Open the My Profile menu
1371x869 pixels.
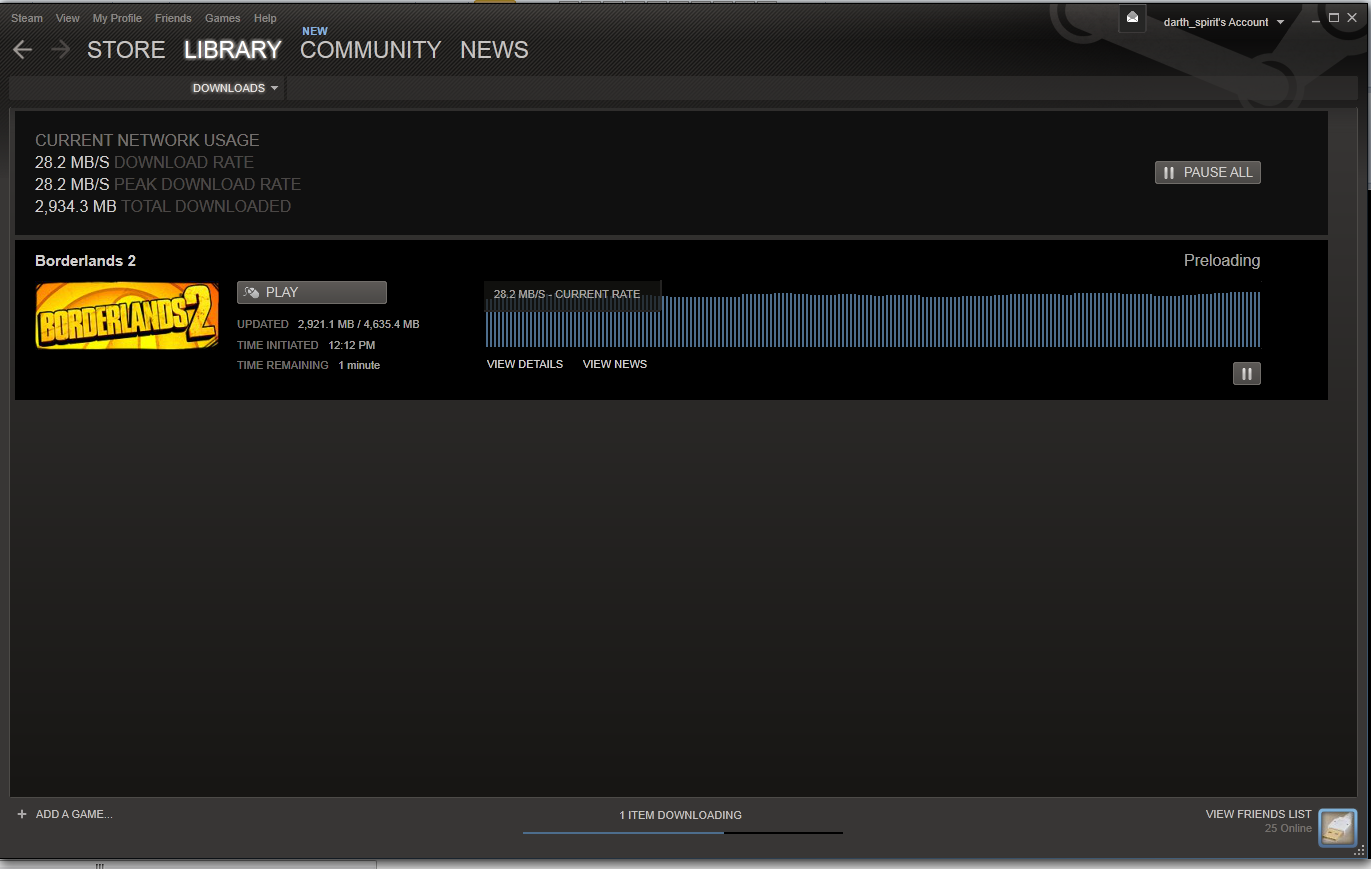[x=117, y=18]
